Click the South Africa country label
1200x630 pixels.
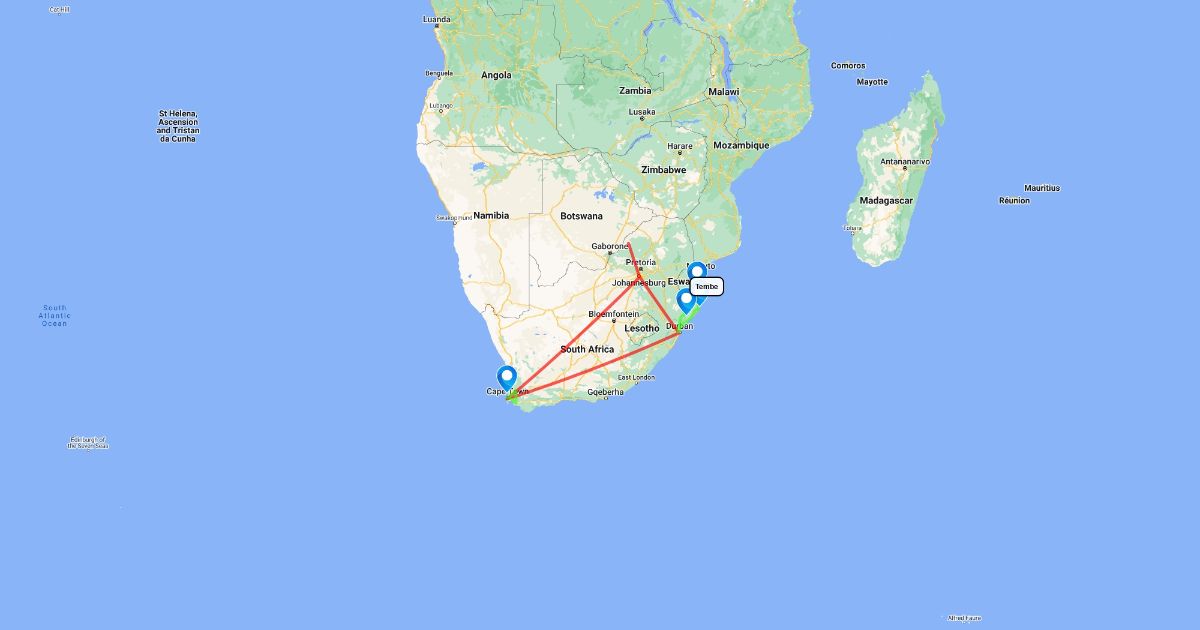[x=587, y=349]
